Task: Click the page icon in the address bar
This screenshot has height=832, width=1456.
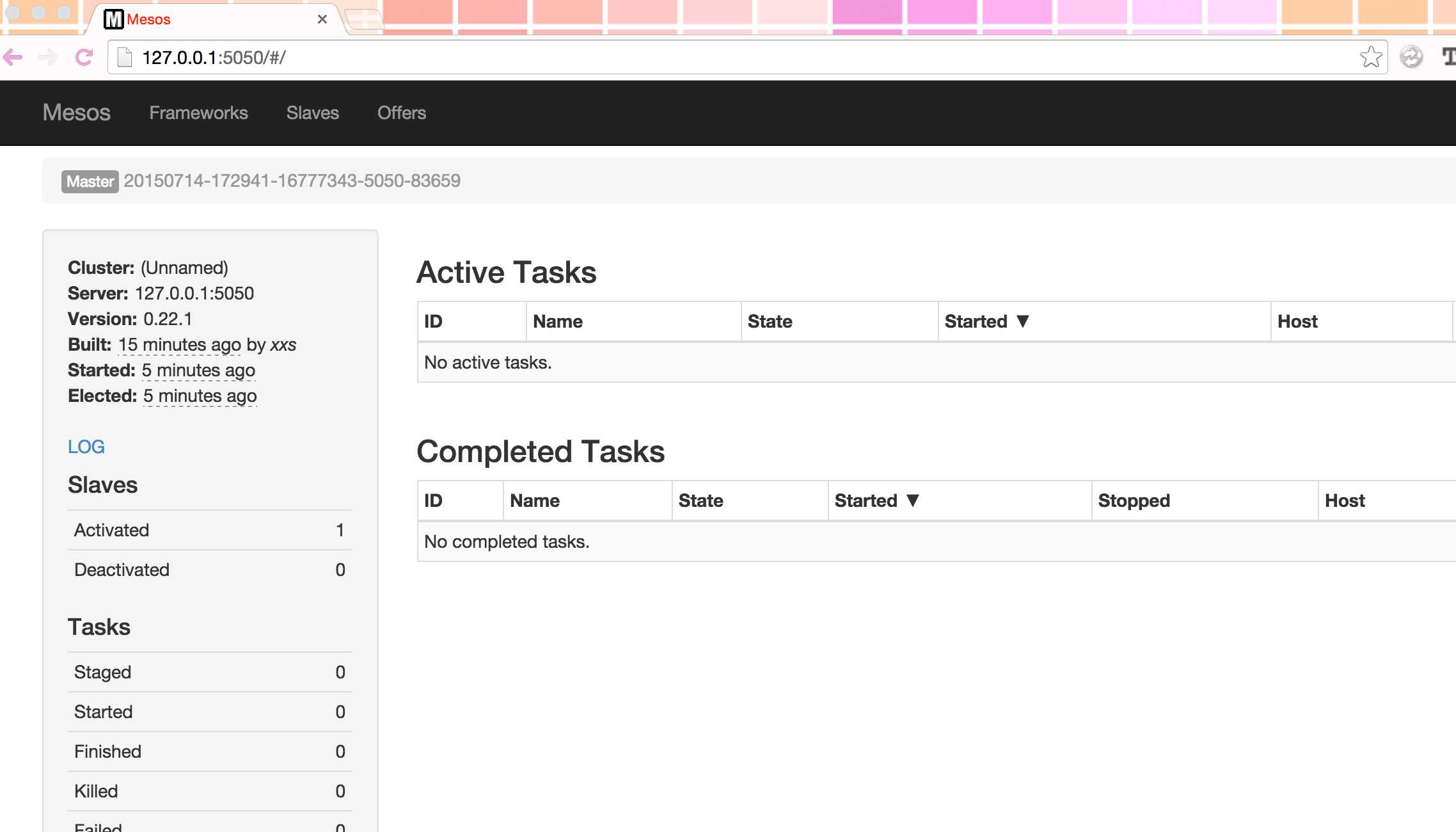Action: click(x=125, y=58)
